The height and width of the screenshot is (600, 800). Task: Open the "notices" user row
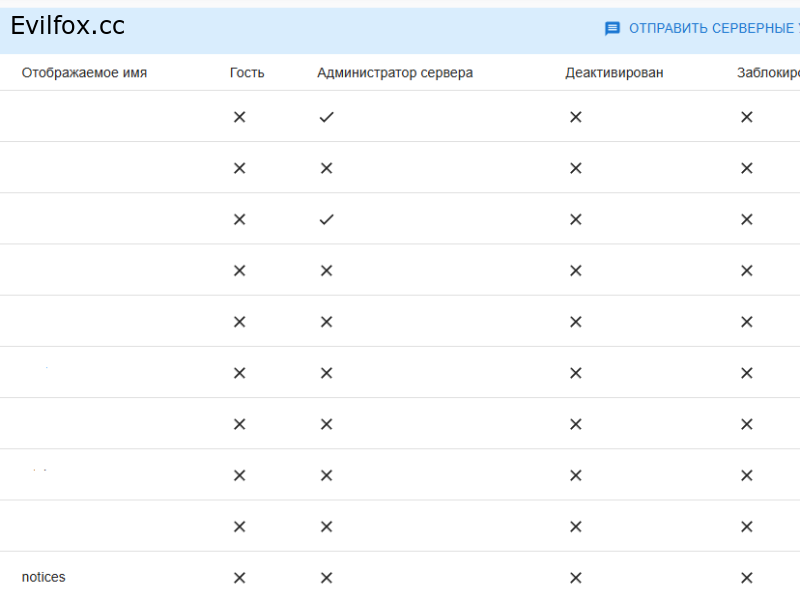pyautogui.click(x=44, y=577)
